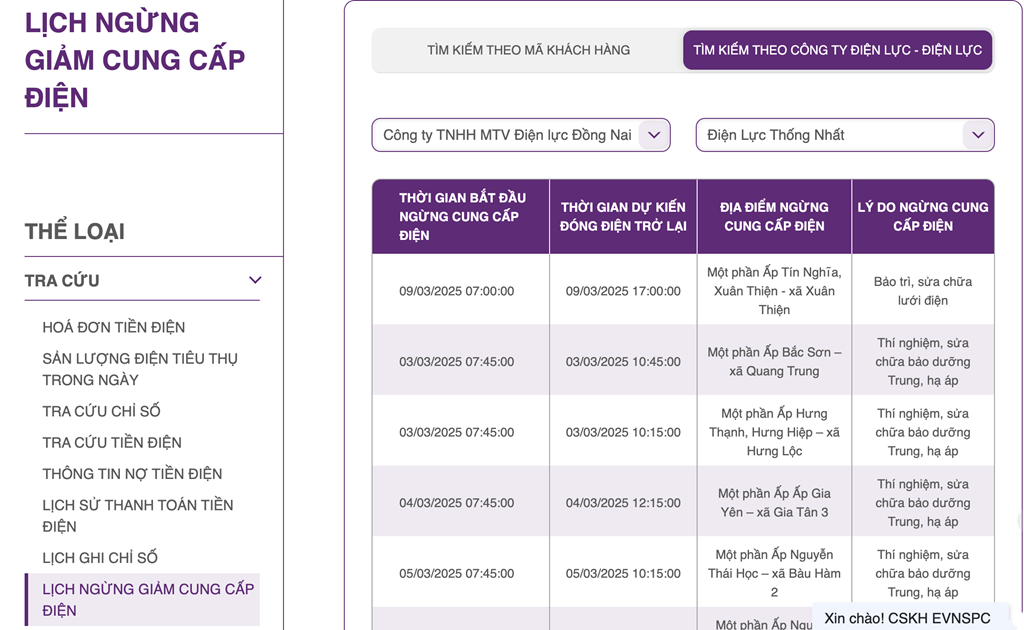Expand the Công ty TNHH MTV Điện lực Đồng Nai dropdown arrow
The width and height of the screenshot is (1024, 630).
(x=654, y=135)
